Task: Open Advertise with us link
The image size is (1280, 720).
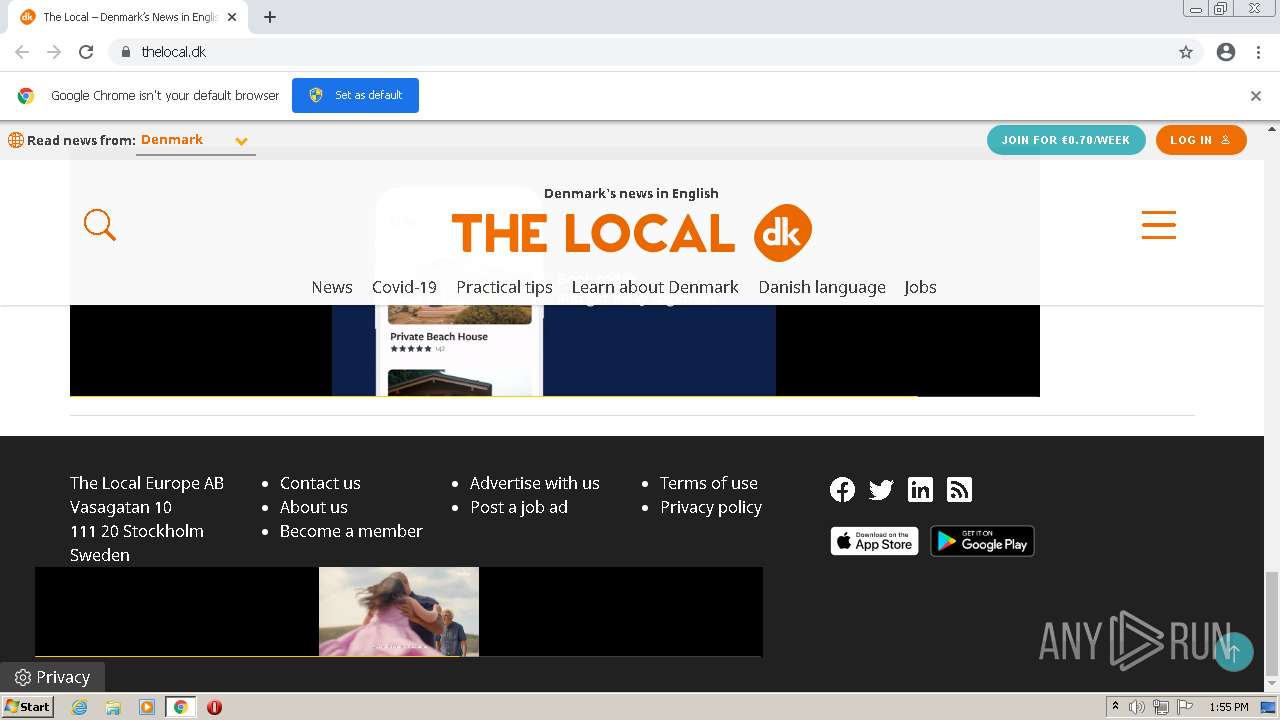Action: 535,483
